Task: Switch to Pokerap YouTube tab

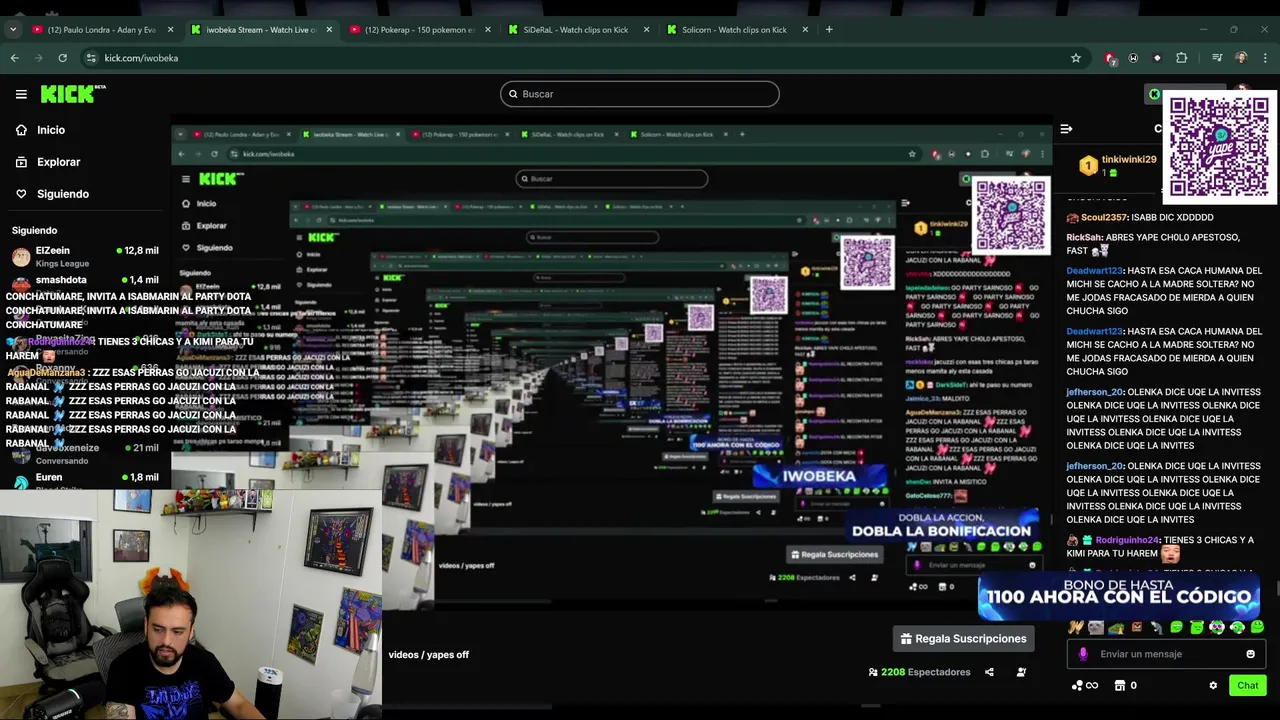Action: 419,30
